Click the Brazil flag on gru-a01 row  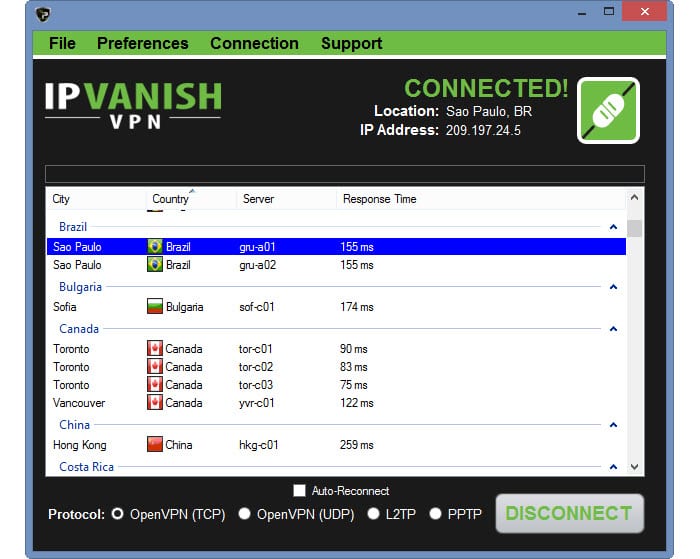[155, 246]
